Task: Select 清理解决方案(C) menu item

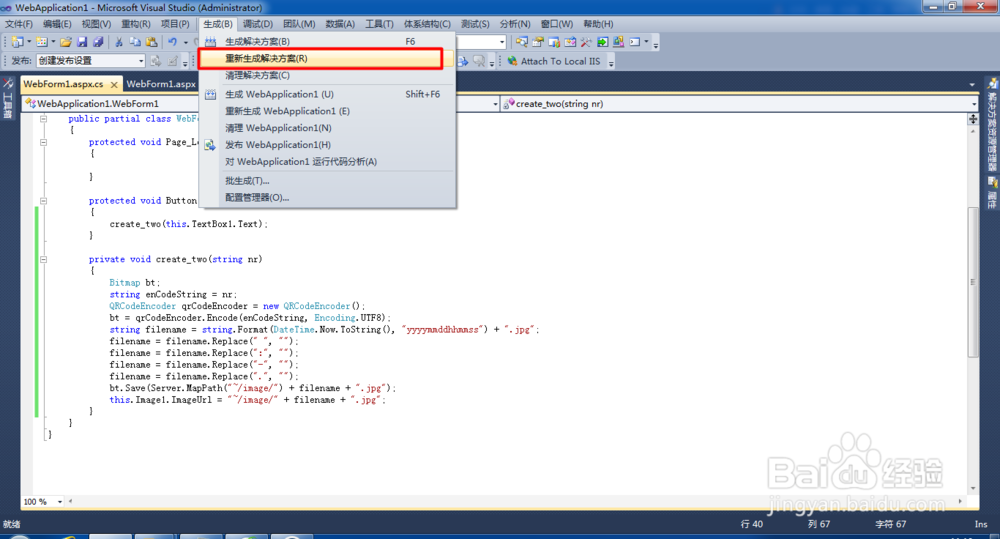Action: (x=327, y=75)
